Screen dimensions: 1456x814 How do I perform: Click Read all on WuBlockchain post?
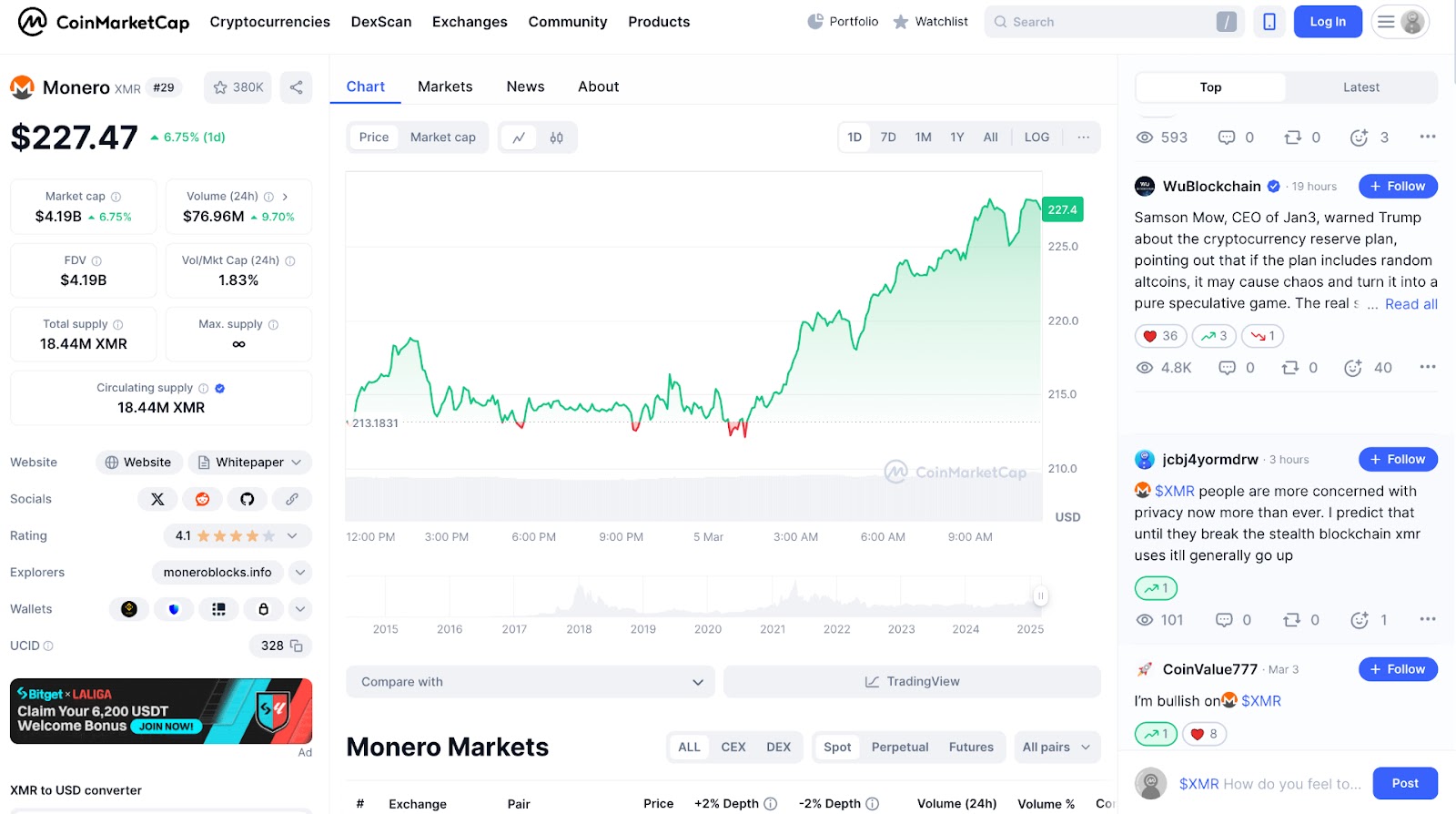coord(1411,304)
